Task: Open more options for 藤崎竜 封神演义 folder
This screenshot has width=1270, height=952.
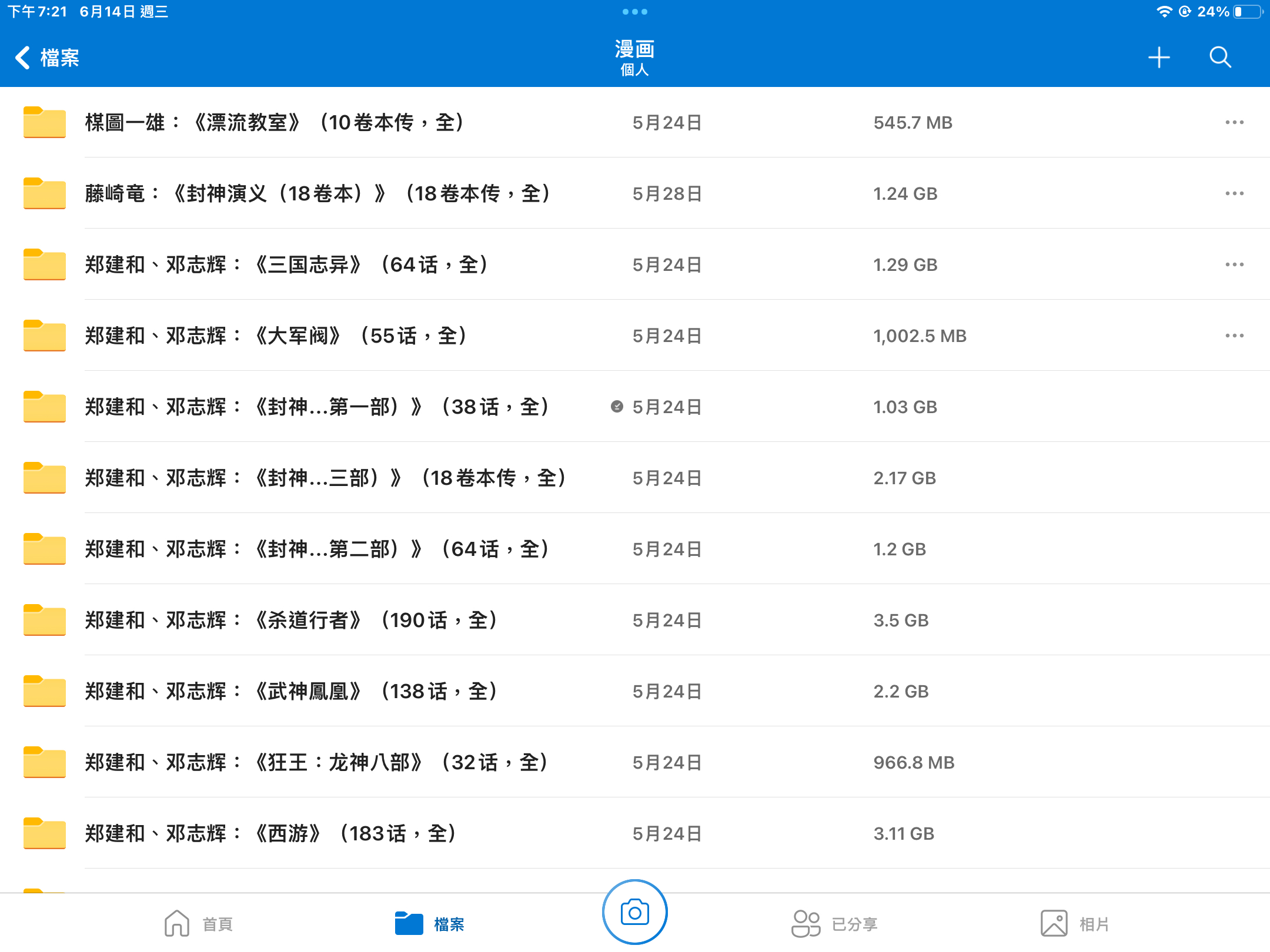Action: coord(1234,193)
